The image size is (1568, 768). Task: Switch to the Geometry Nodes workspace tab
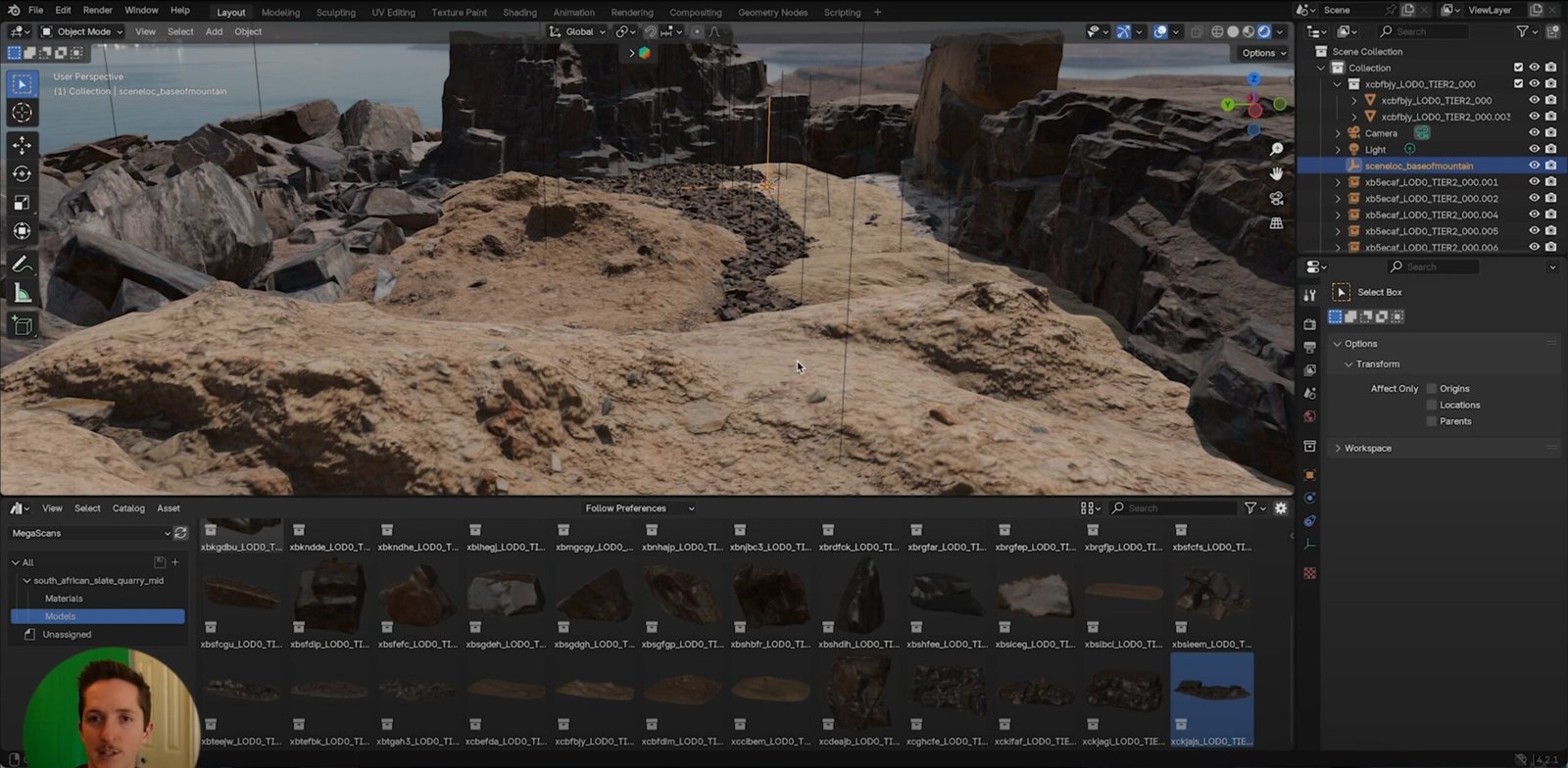[772, 13]
